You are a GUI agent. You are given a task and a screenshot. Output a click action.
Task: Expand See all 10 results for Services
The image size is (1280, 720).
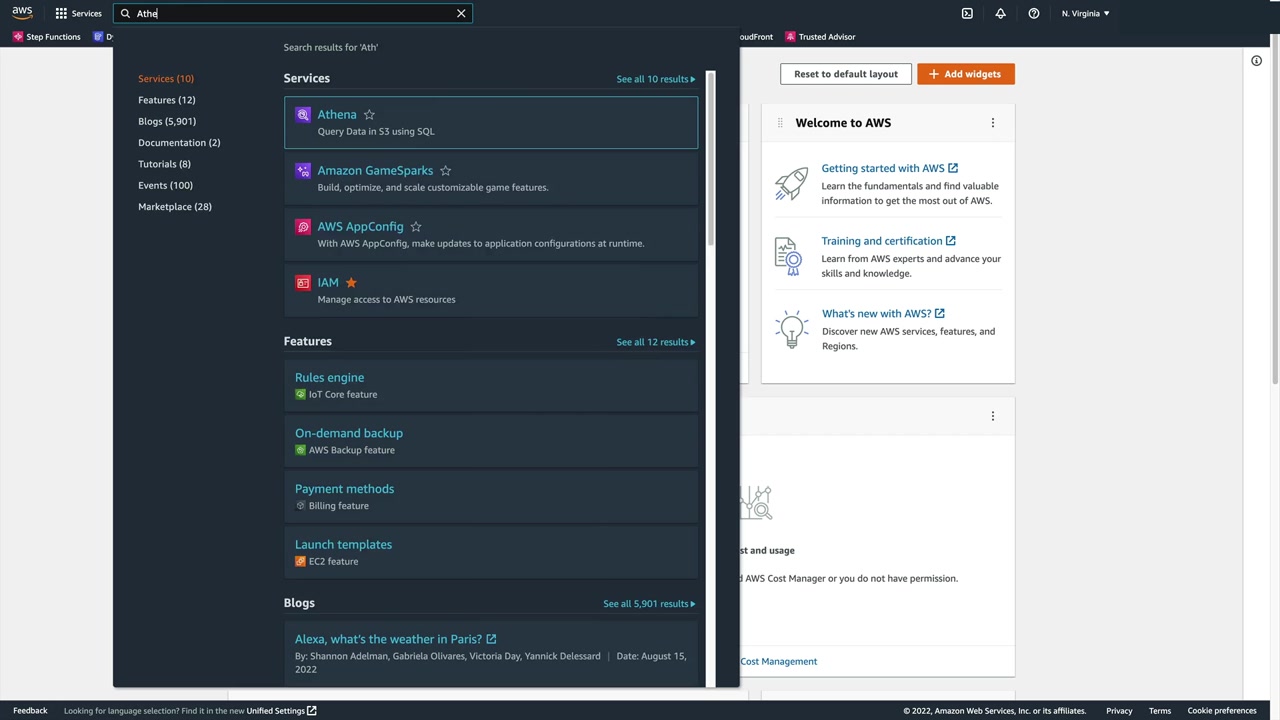[656, 79]
